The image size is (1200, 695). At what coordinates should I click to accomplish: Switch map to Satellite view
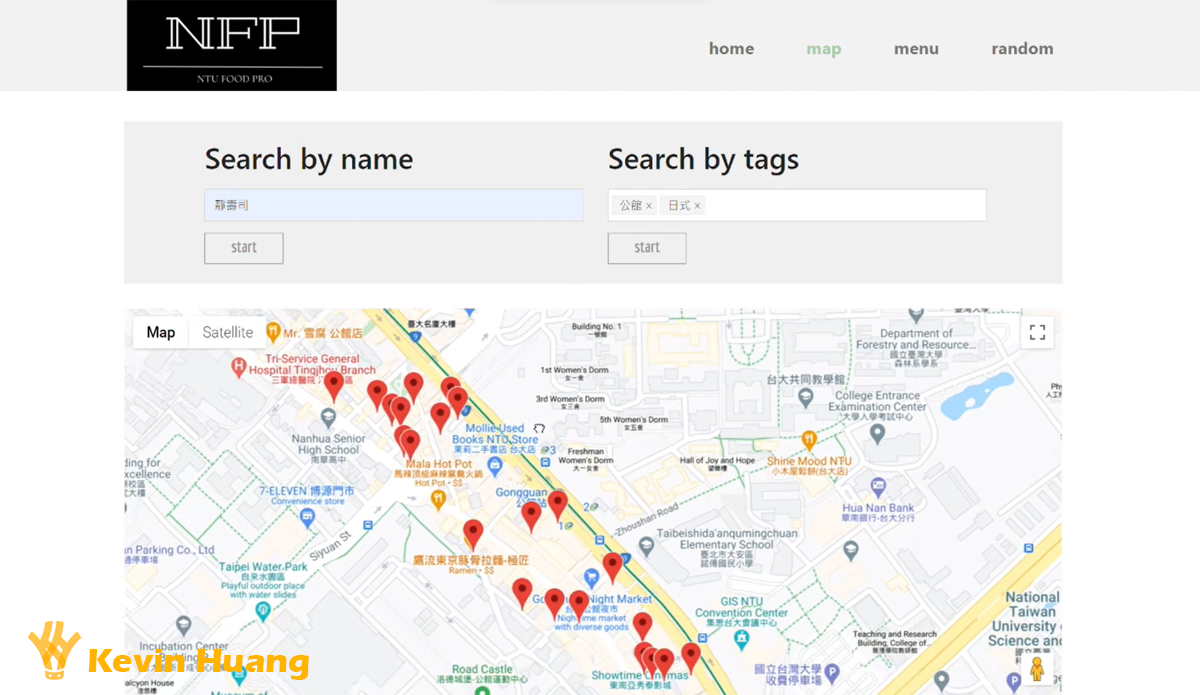(228, 333)
